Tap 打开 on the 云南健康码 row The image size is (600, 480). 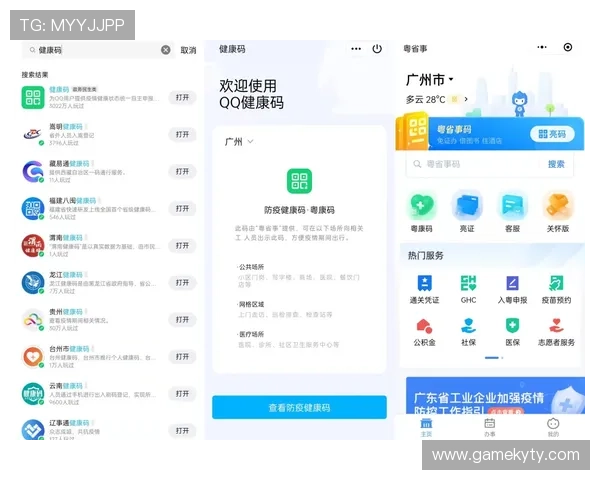pyautogui.click(x=182, y=394)
